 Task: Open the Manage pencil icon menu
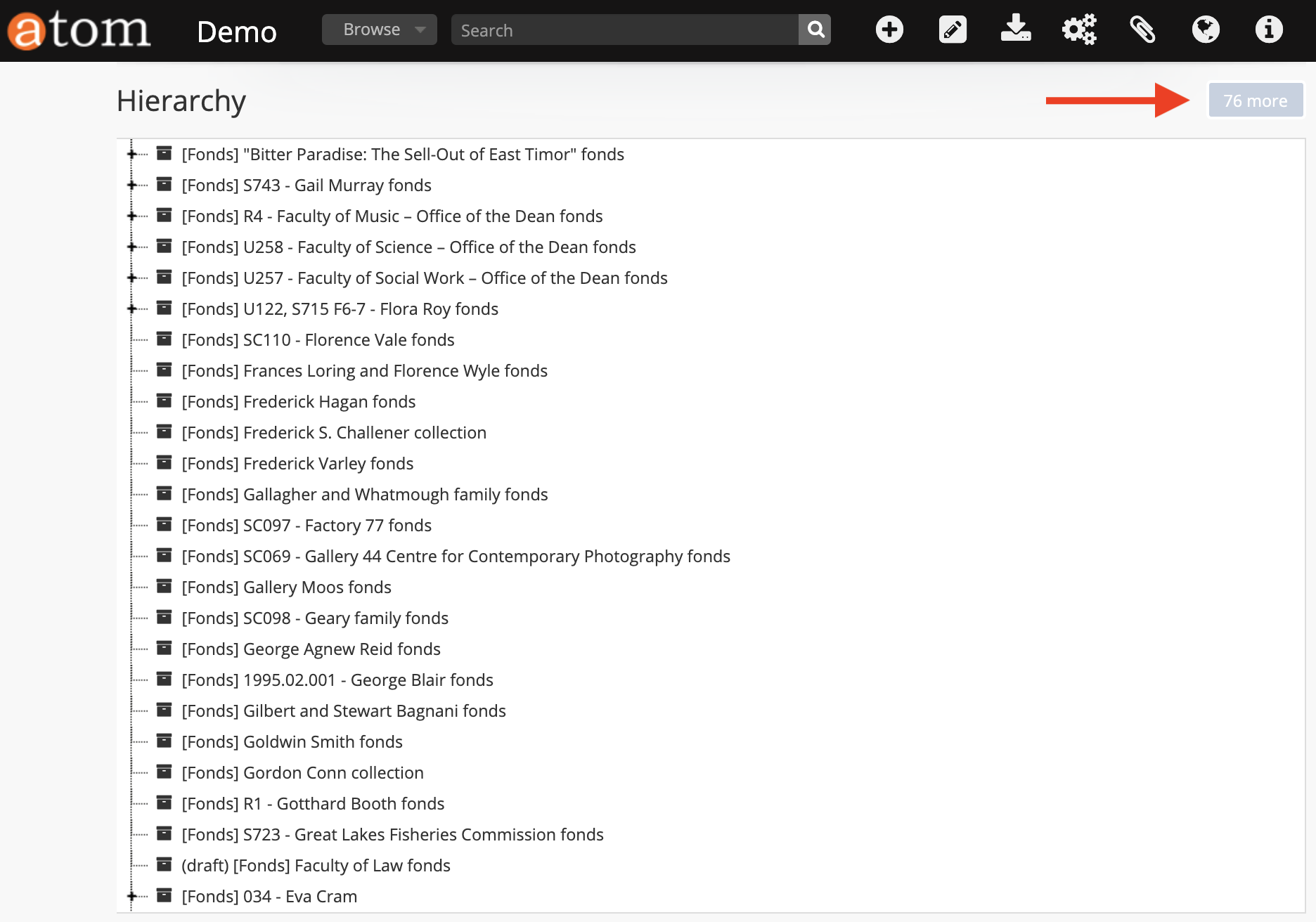pos(953,30)
